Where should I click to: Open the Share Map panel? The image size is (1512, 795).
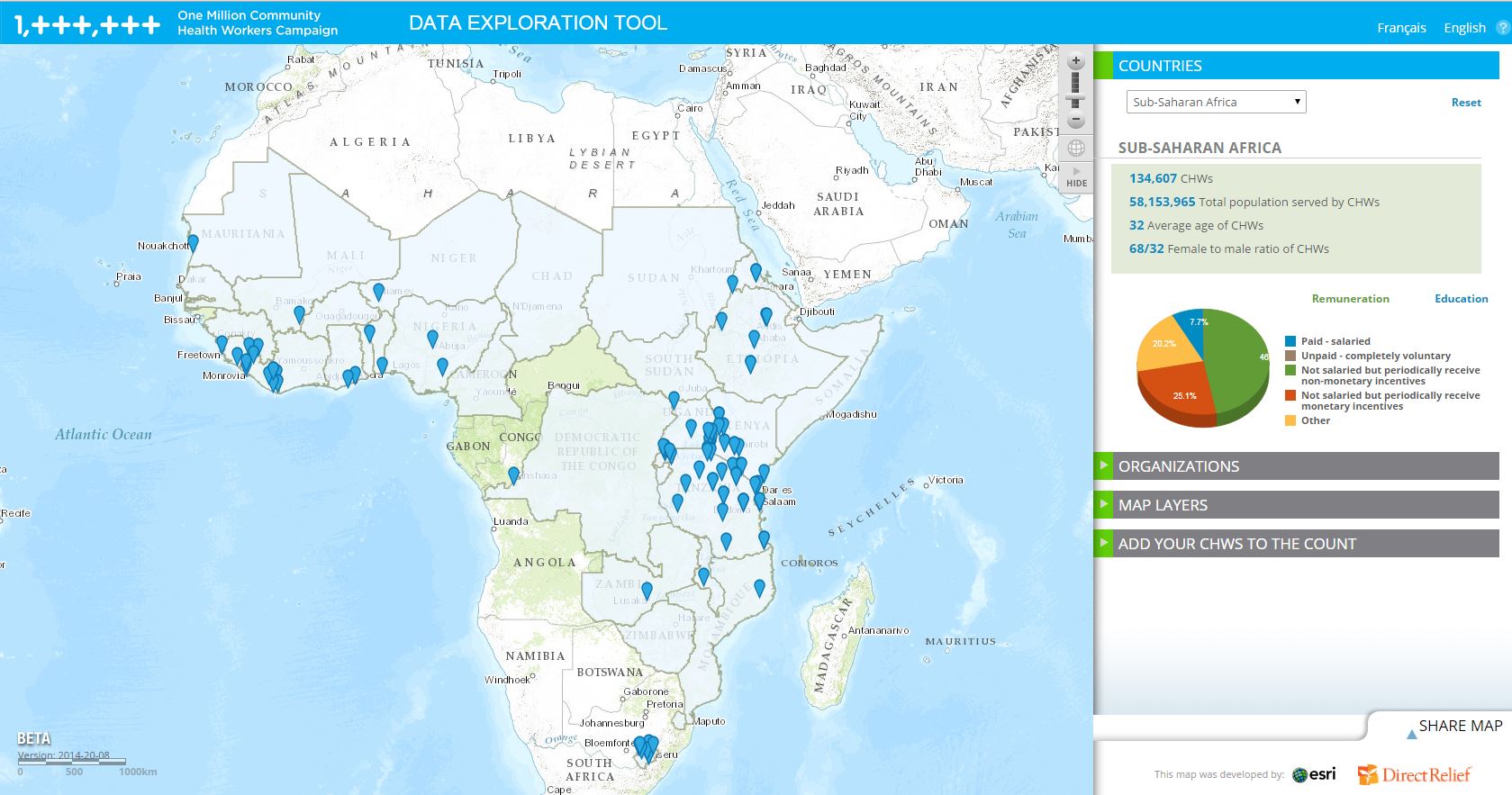pos(1459,726)
